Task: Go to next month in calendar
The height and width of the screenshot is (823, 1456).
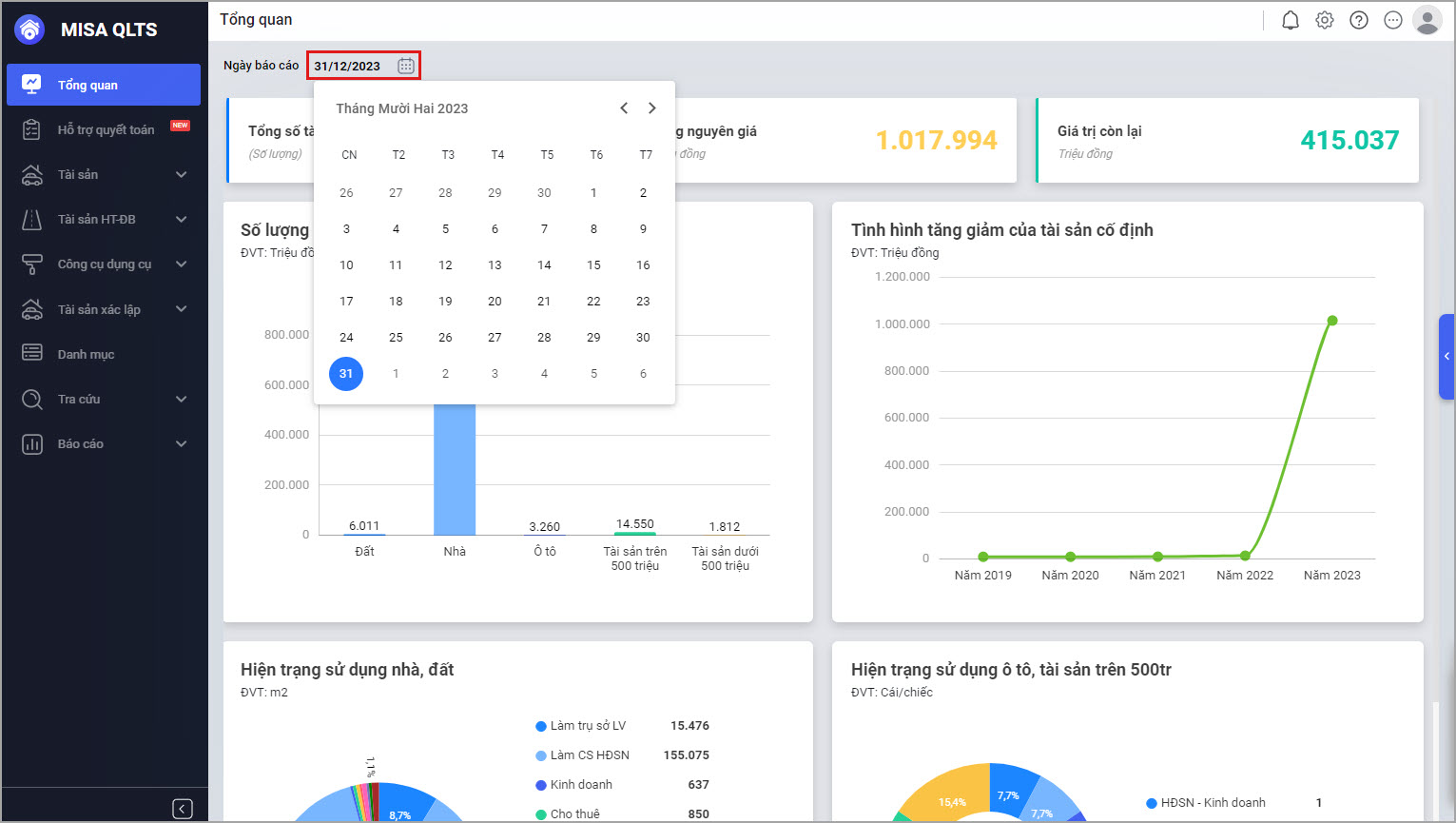Action: tap(651, 108)
